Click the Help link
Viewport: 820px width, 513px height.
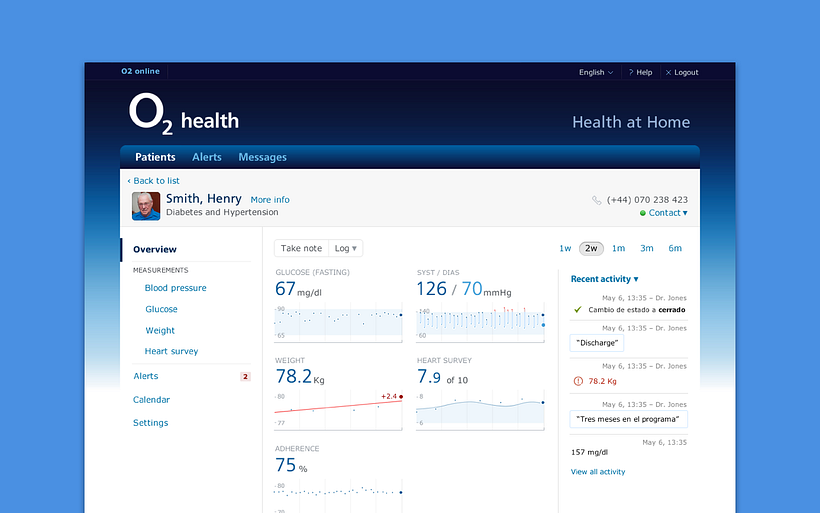coord(644,73)
